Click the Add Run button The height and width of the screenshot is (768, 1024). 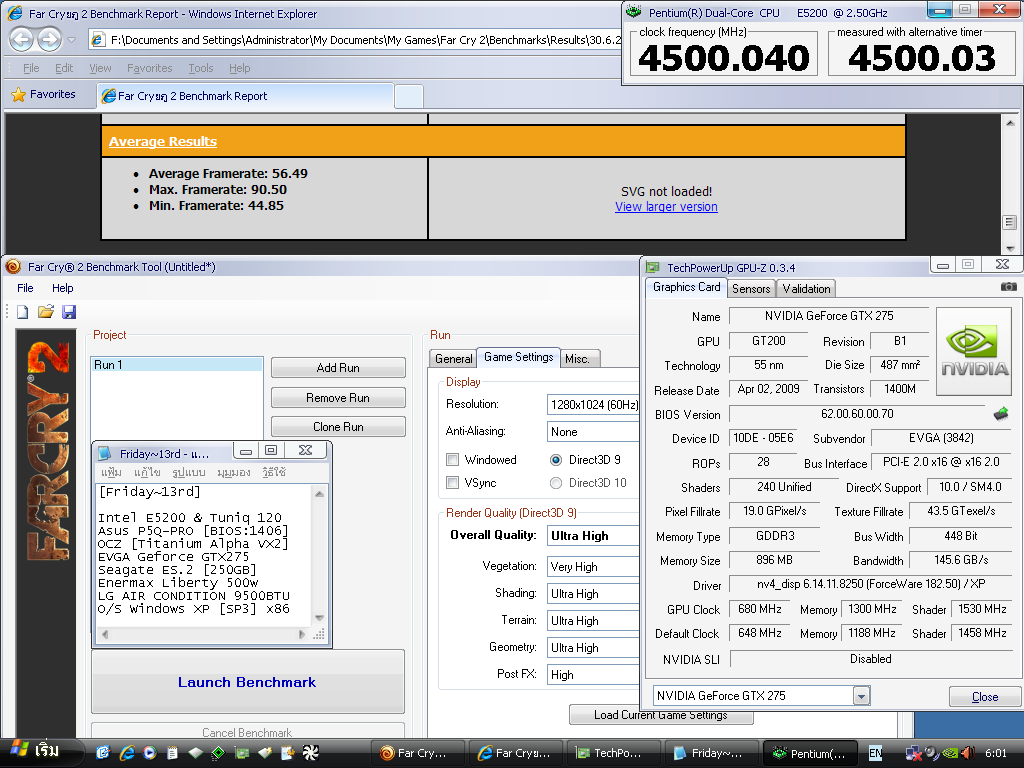[338, 368]
